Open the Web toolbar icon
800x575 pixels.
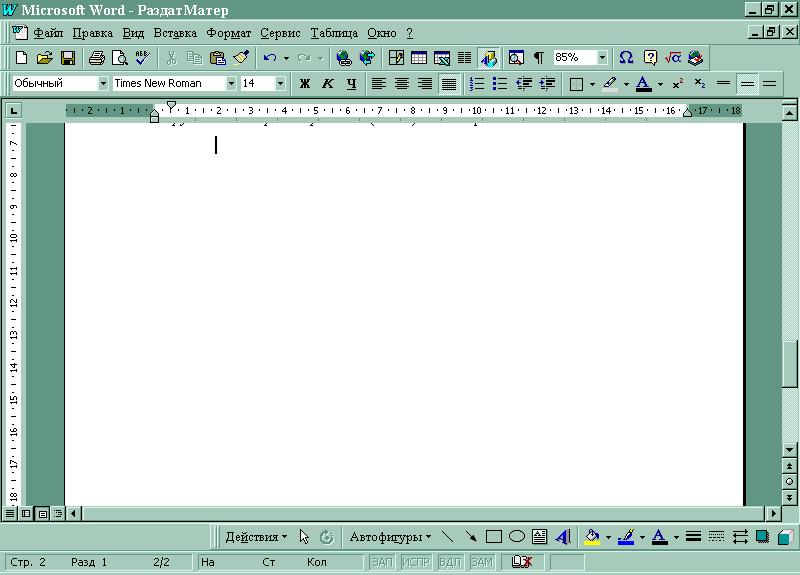tap(367, 58)
